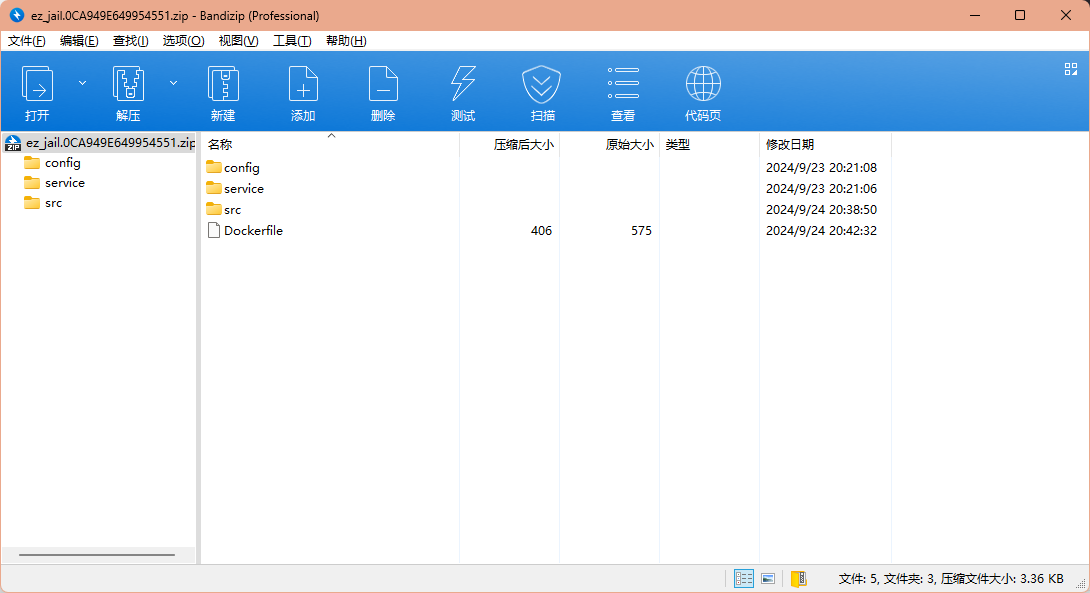
Task: Expand the Open button dropdown arrow
Action: coord(82,83)
